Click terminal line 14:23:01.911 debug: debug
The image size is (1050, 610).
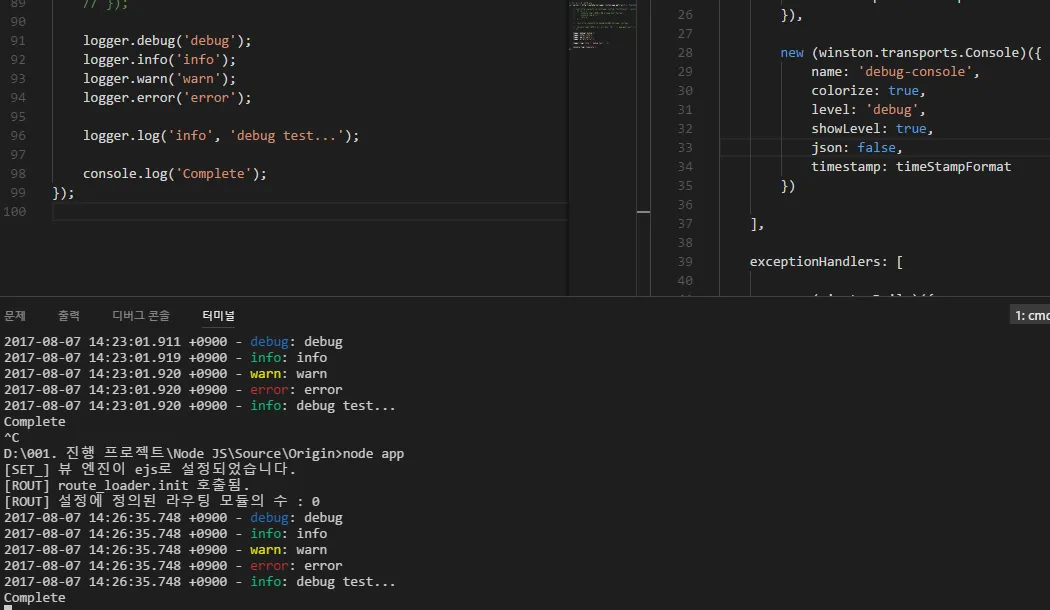click(173, 342)
